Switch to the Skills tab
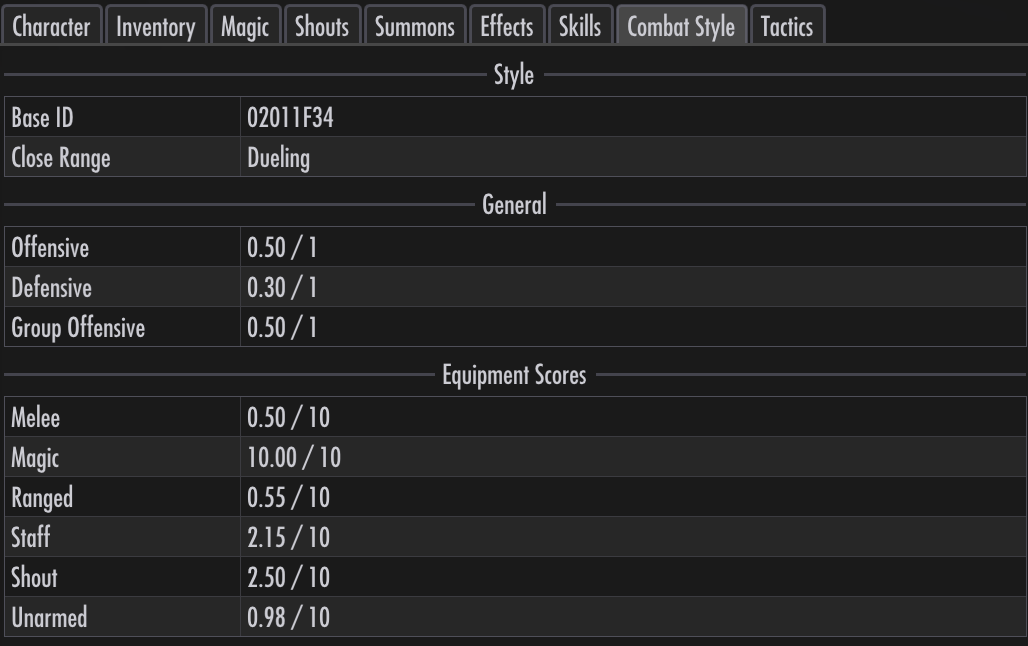 click(580, 25)
